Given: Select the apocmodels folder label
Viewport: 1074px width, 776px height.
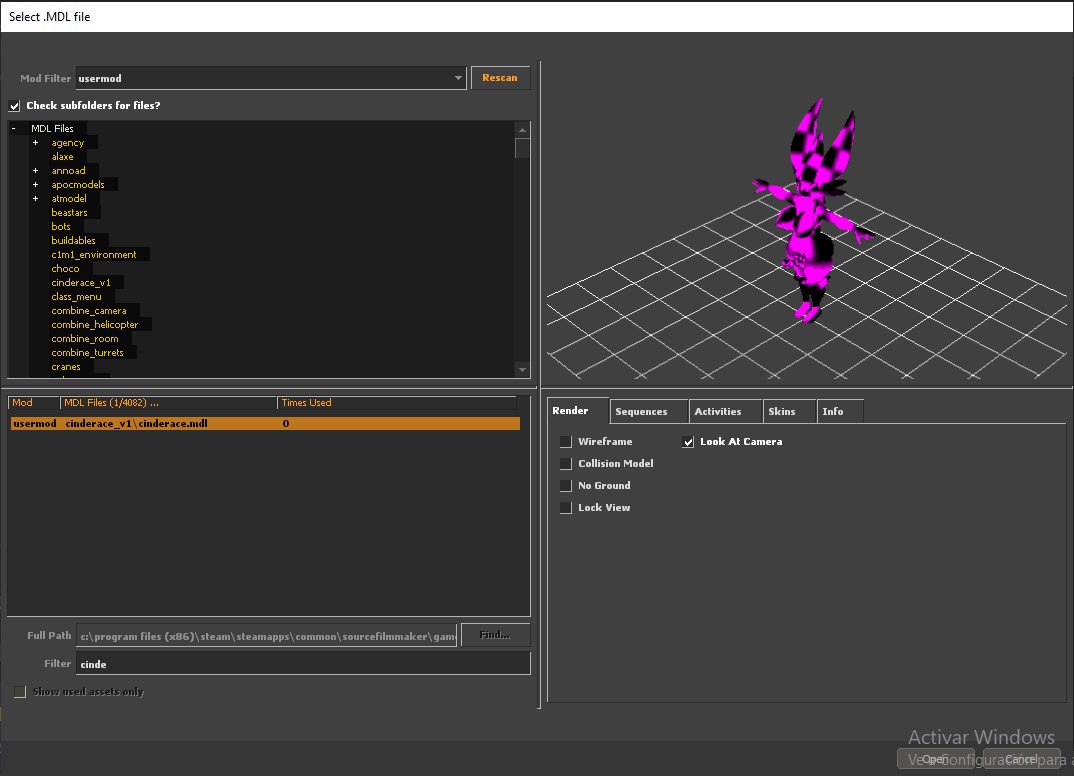Looking at the screenshot, I should tap(78, 185).
